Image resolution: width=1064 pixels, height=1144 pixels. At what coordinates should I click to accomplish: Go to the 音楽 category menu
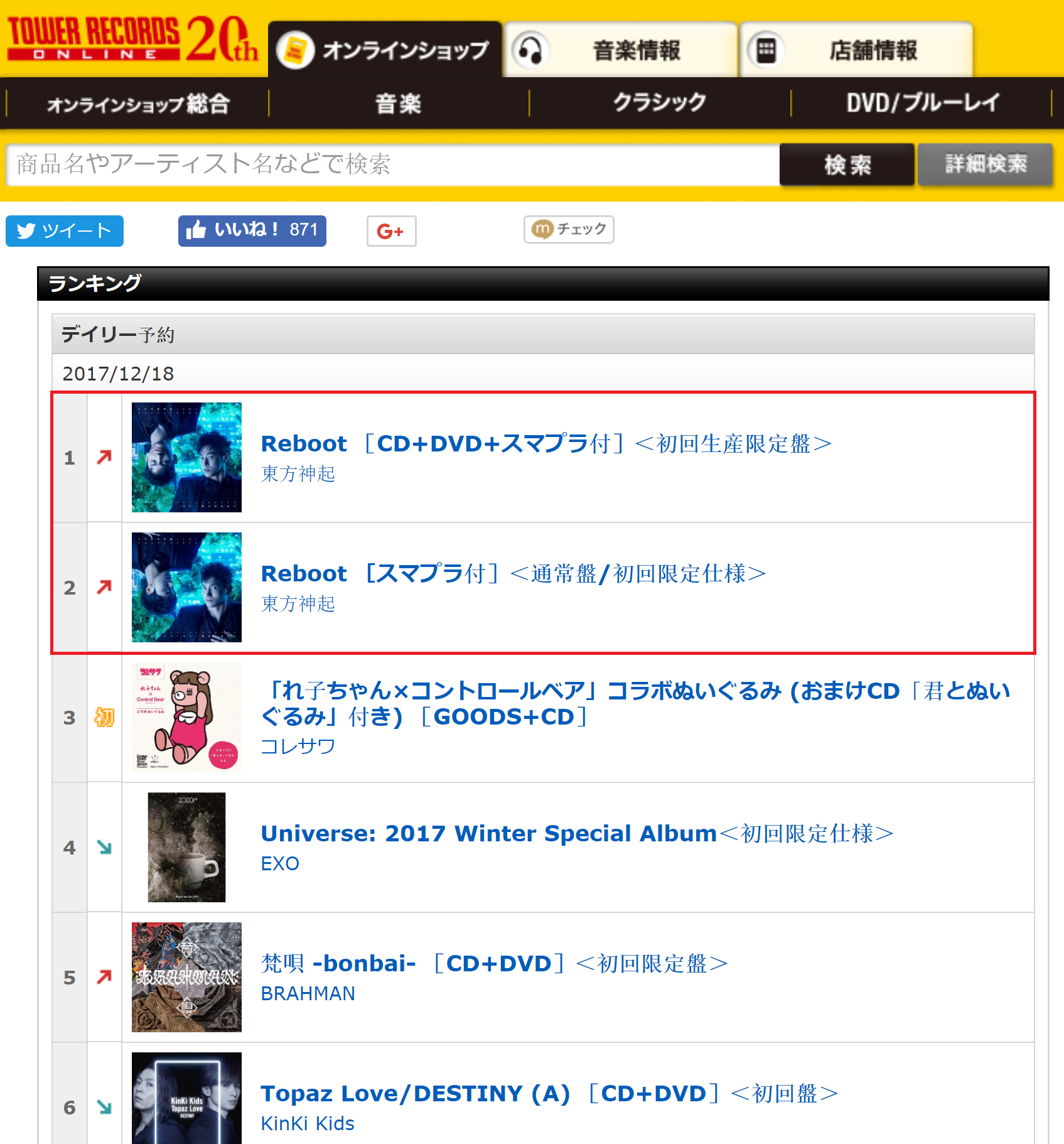399,103
